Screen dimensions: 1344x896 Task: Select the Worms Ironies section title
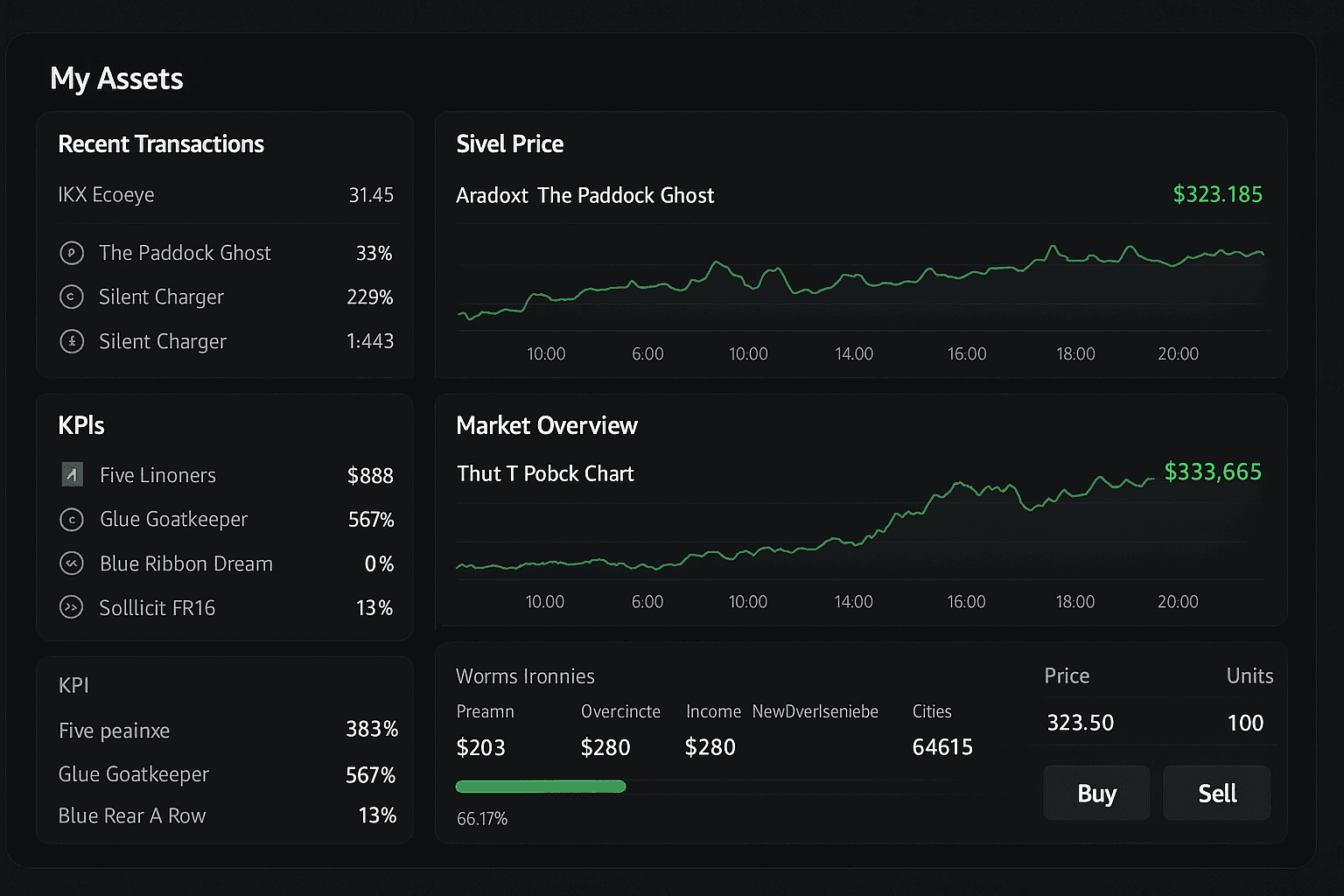[525, 676]
